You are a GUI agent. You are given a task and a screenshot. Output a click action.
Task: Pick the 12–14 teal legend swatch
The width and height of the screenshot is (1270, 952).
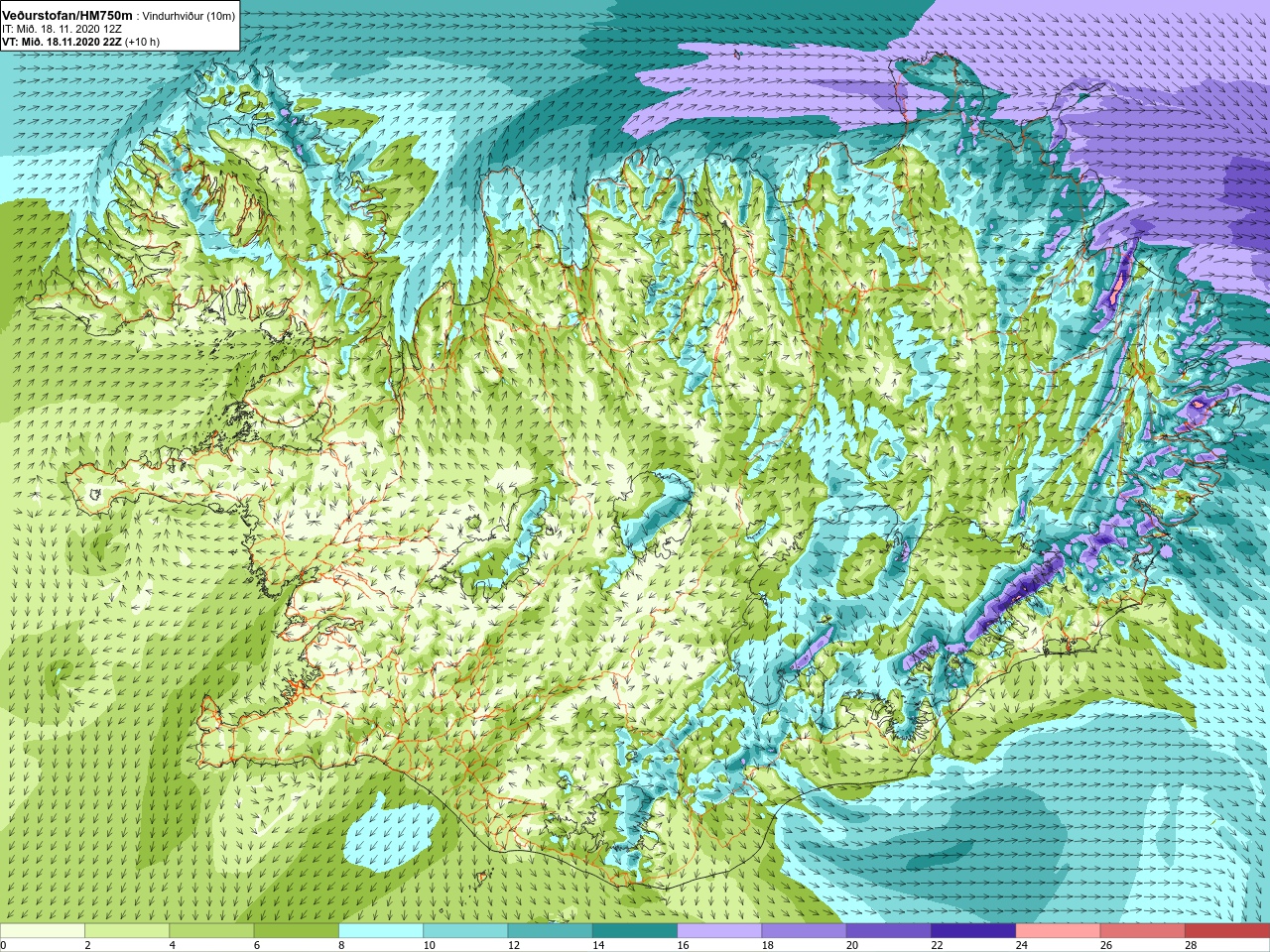pos(550,931)
